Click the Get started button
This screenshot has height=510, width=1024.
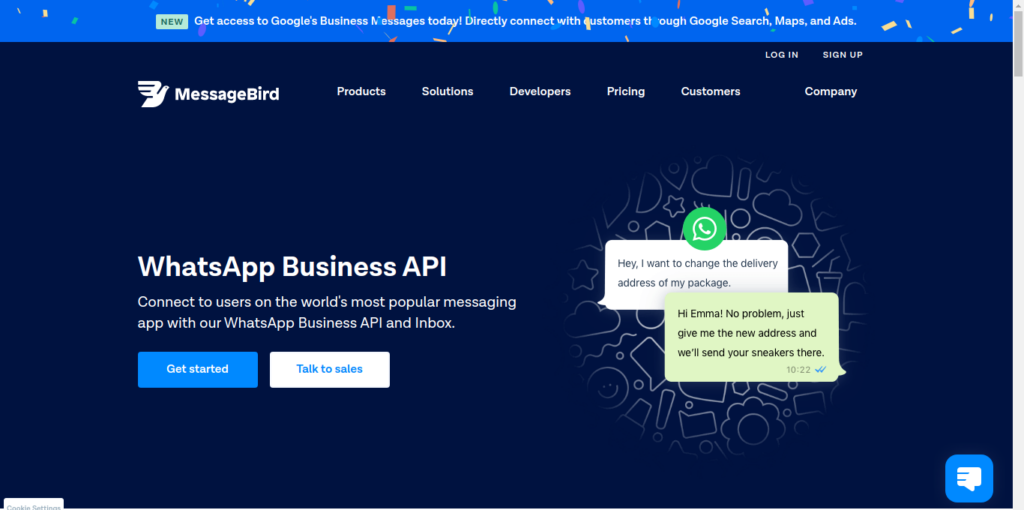pos(198,370)
